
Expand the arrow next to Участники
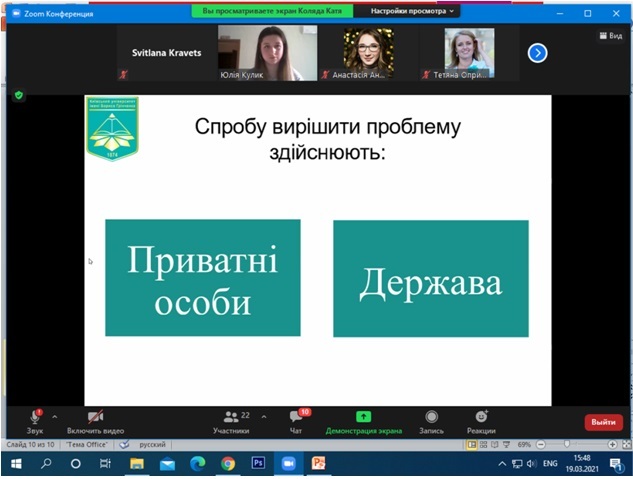[x=264, y=416]
